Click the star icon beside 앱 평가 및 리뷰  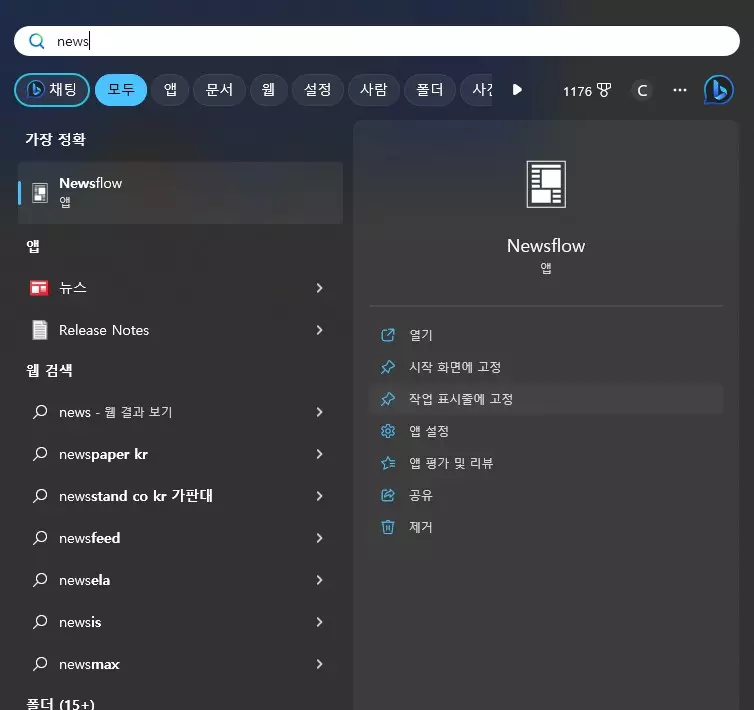click(x=388, y=463)
